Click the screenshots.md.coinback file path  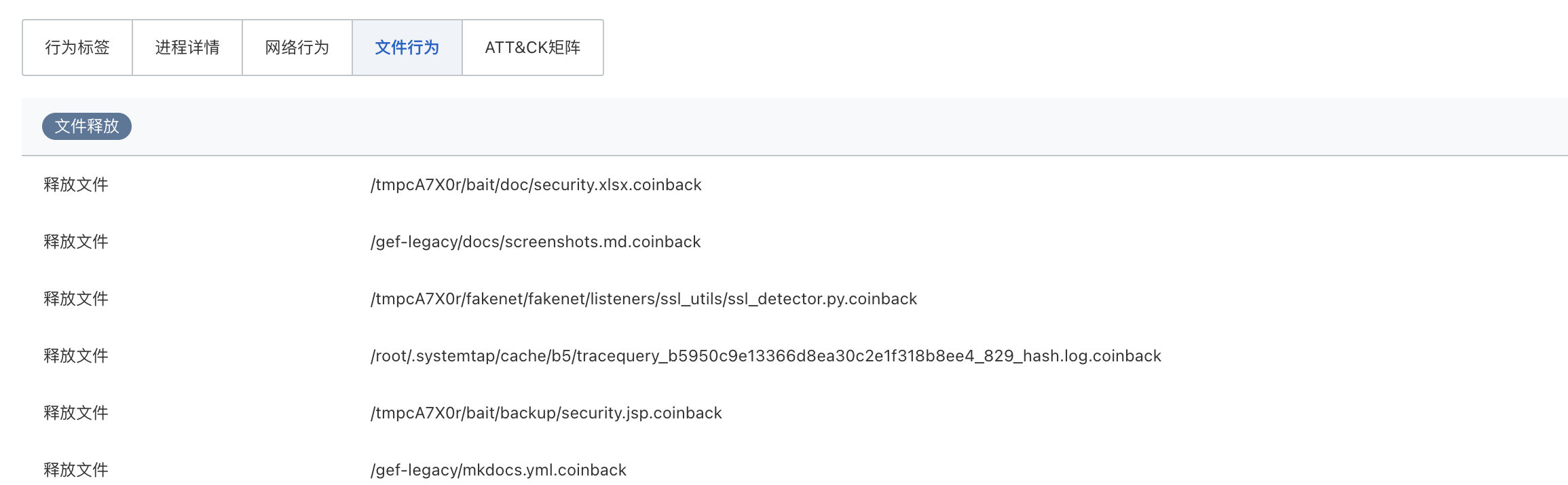click(x=535, y=242)
